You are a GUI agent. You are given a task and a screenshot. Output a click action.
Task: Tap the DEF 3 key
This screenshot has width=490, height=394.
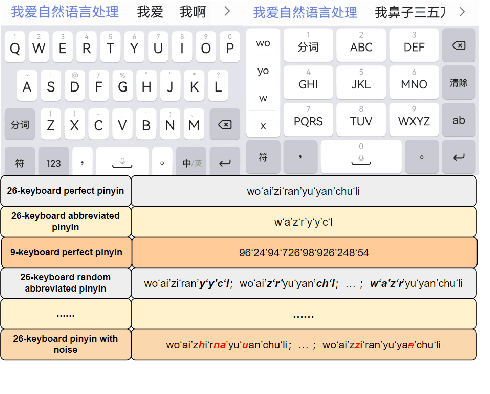(414, 45)
